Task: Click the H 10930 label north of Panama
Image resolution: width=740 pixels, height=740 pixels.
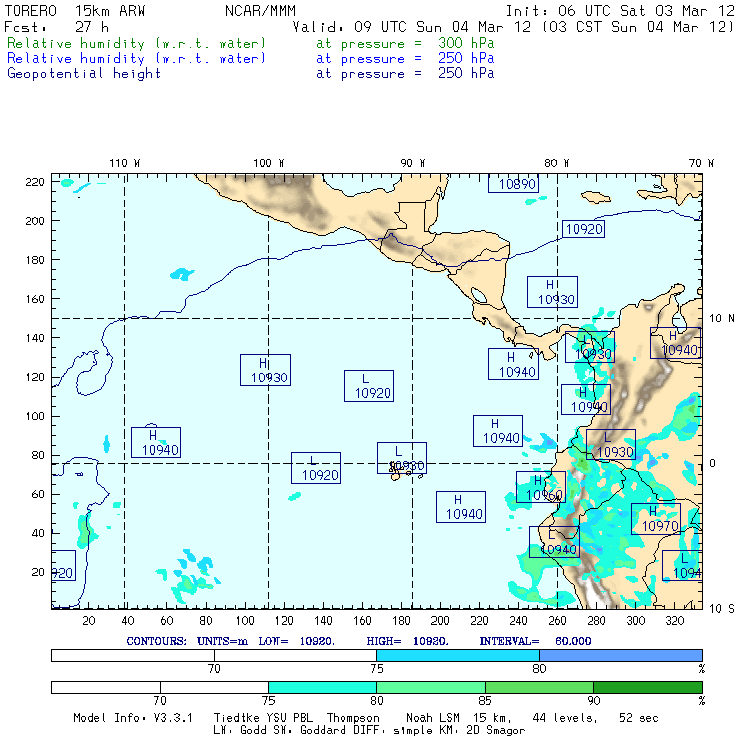Action: click(555, 292)
